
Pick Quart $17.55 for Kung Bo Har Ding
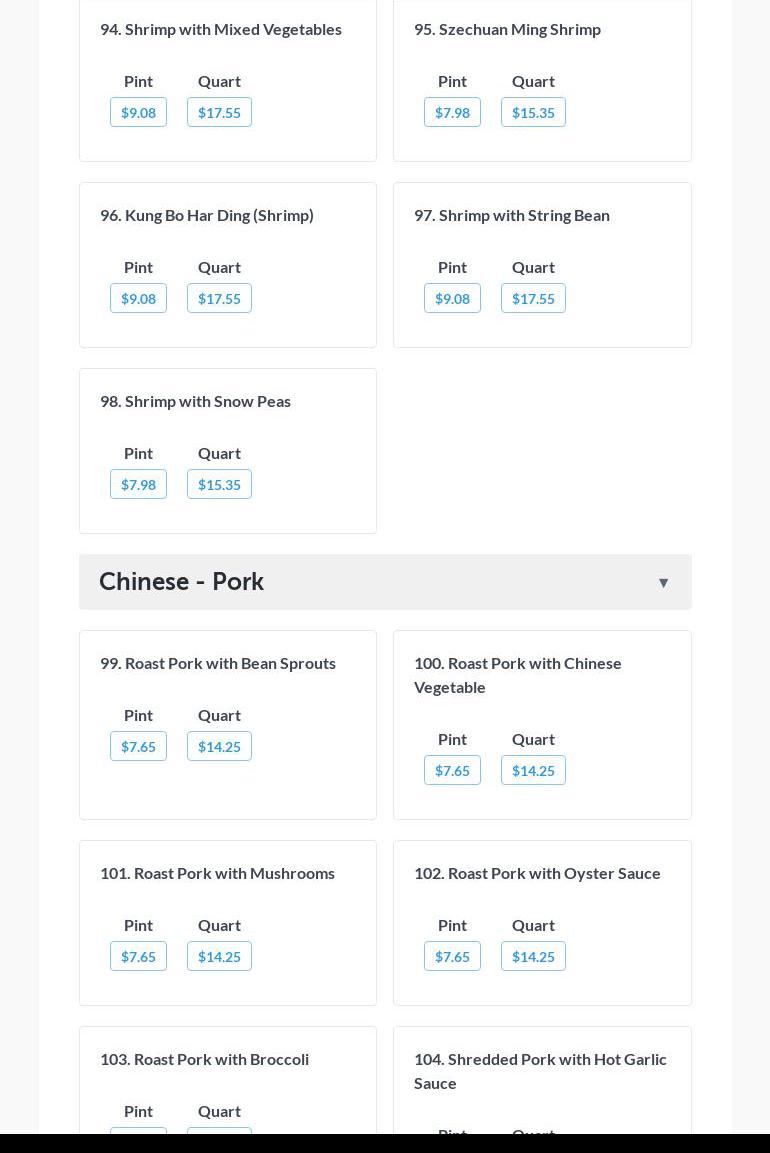click(x=219, y=298)
